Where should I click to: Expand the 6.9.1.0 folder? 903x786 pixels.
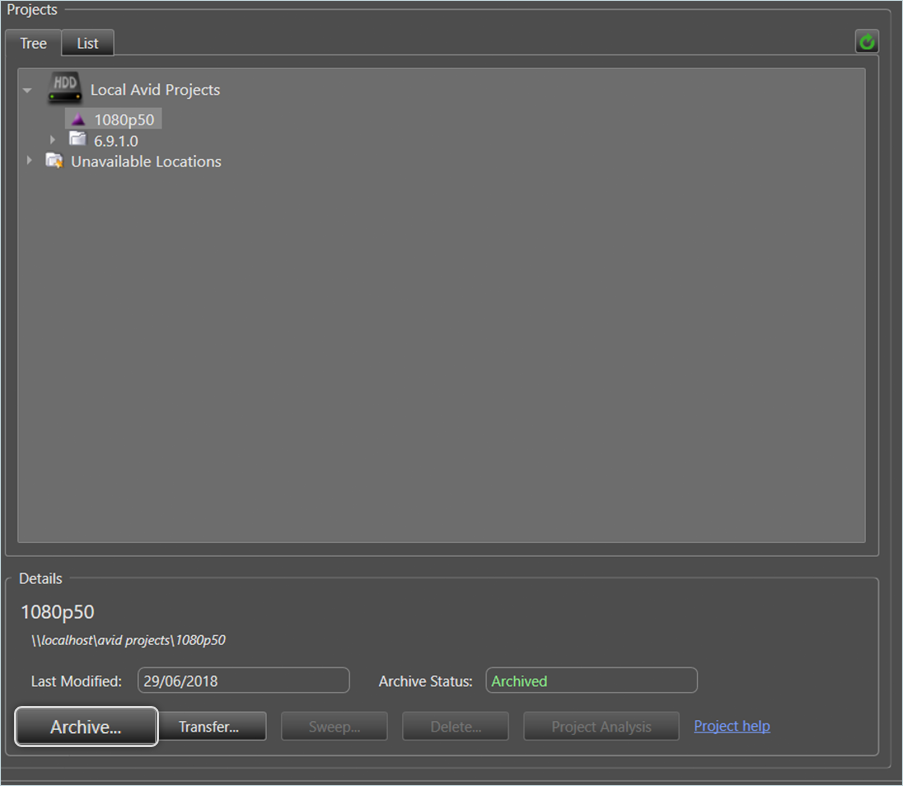coord(52,140)
